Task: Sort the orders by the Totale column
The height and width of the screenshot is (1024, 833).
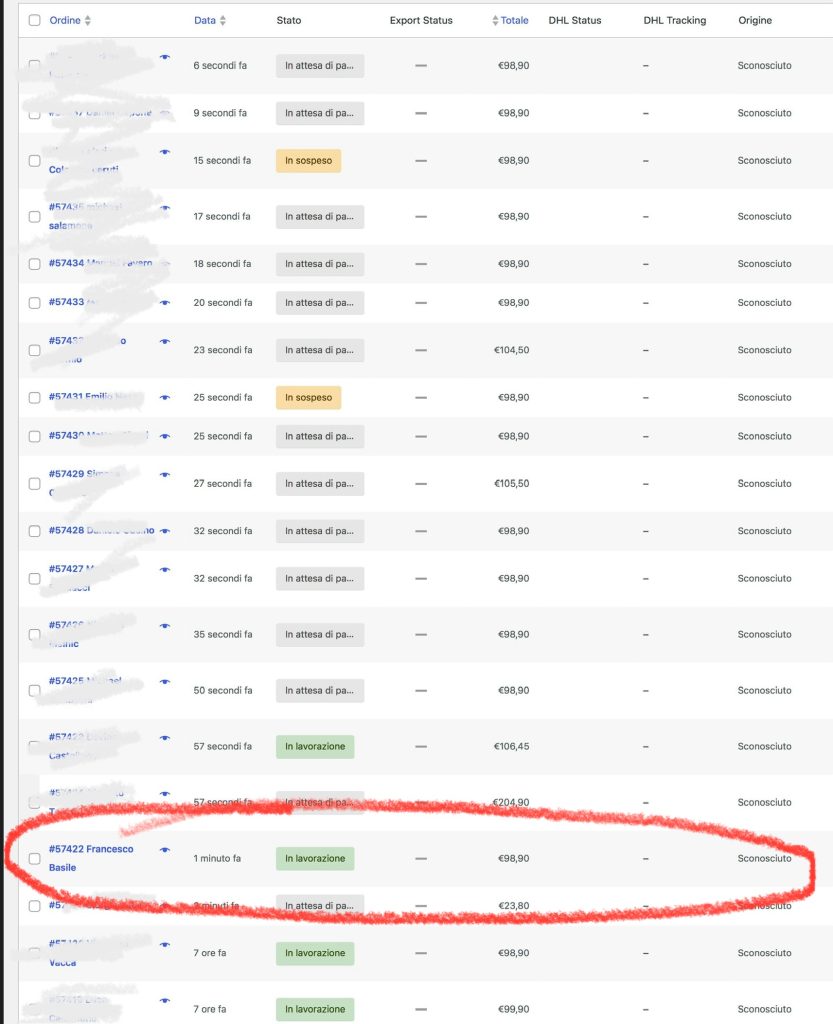Action: [514, 20]
